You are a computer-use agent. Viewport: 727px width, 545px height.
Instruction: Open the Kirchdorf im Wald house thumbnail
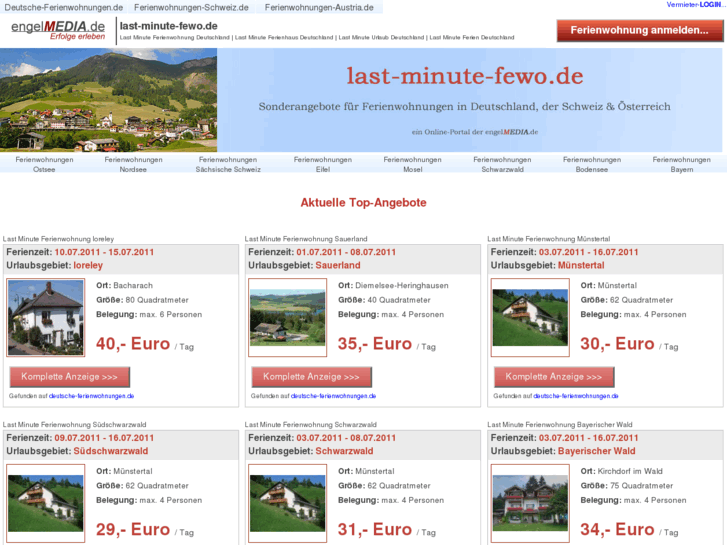pos(530,503)
